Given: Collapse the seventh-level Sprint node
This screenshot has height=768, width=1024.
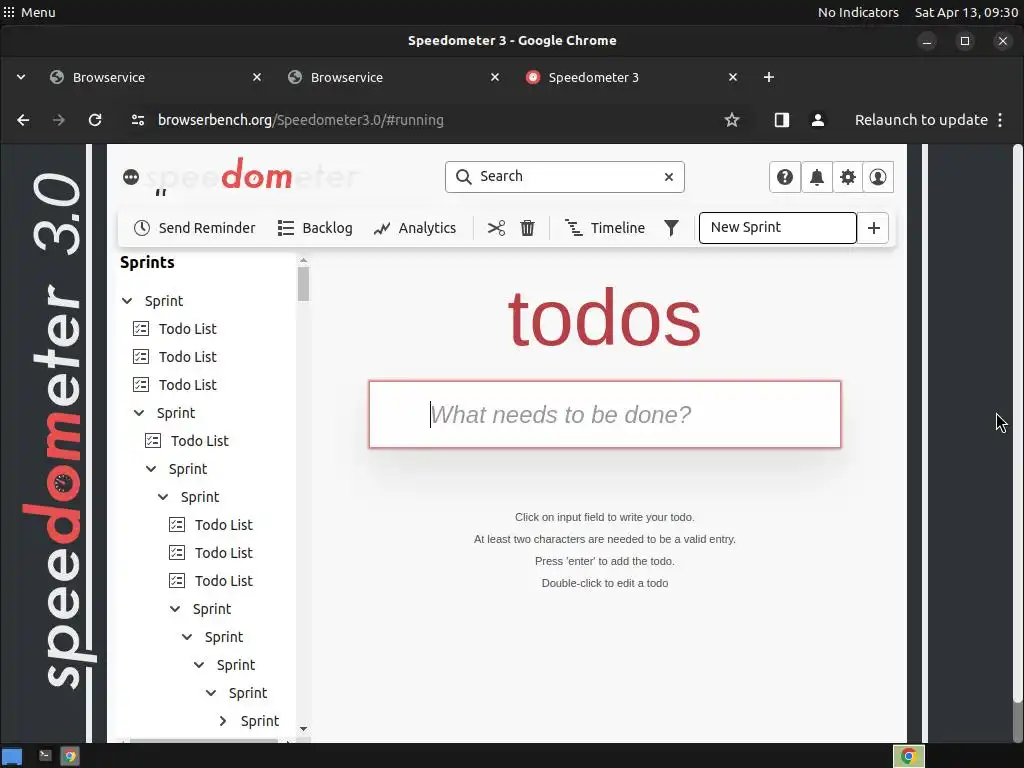Looking at the screenshot, I should click(199, 665).
